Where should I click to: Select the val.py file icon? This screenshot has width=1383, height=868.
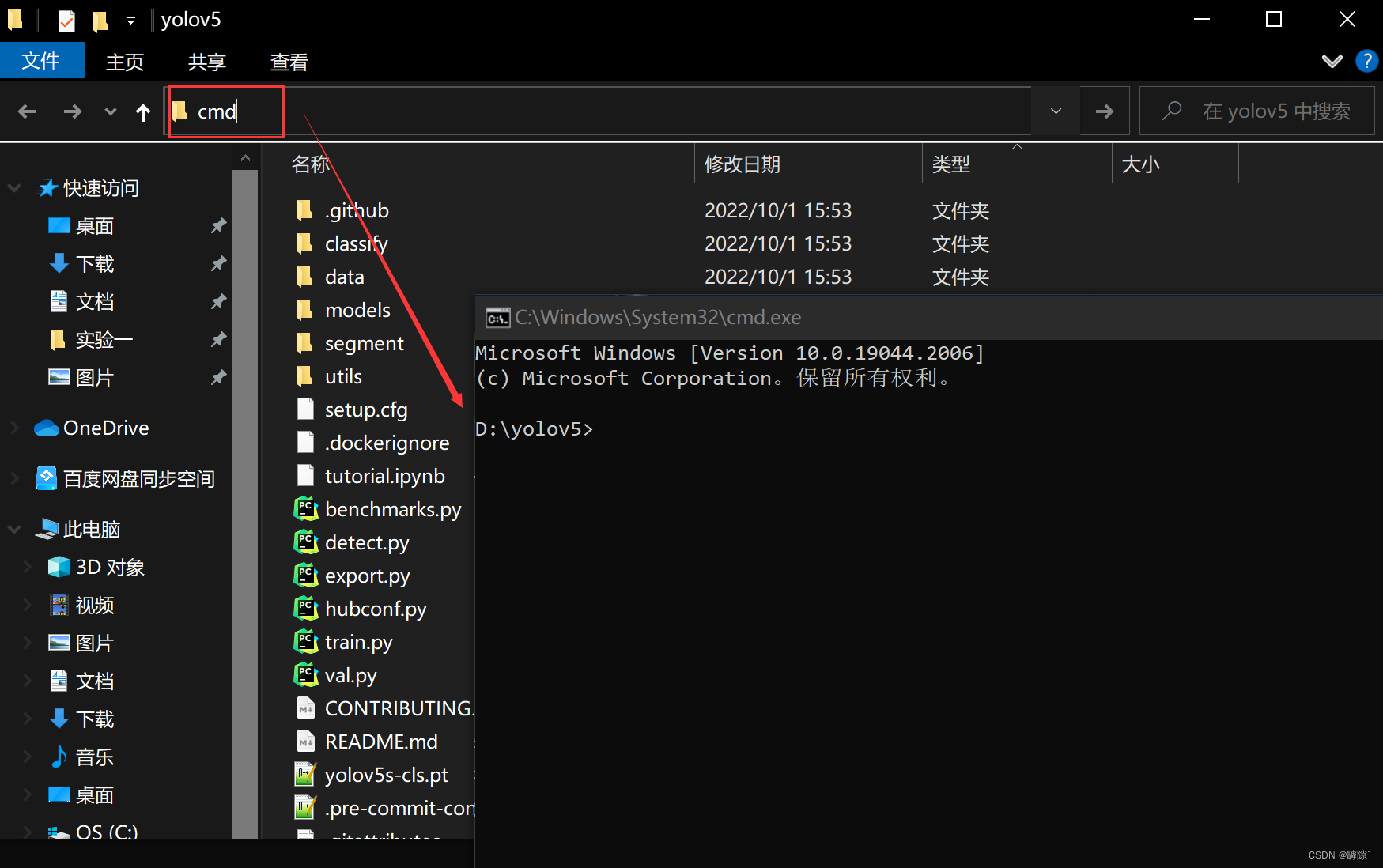tap(306, 675)
